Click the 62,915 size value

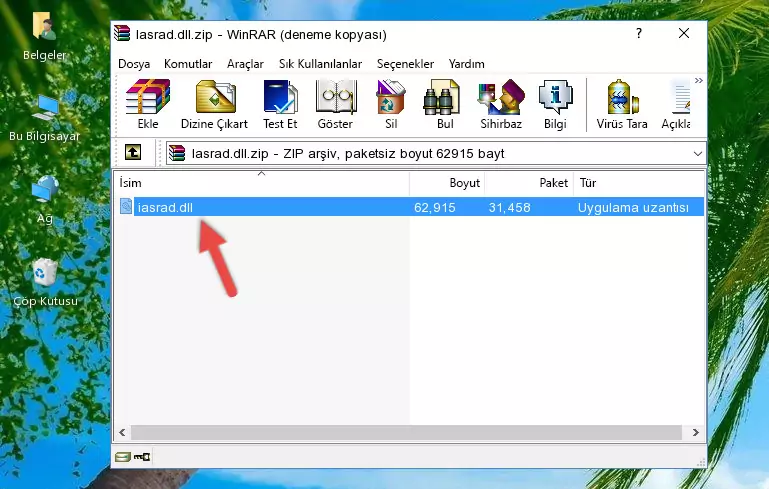pyautogui.click(x=435, y=207)
